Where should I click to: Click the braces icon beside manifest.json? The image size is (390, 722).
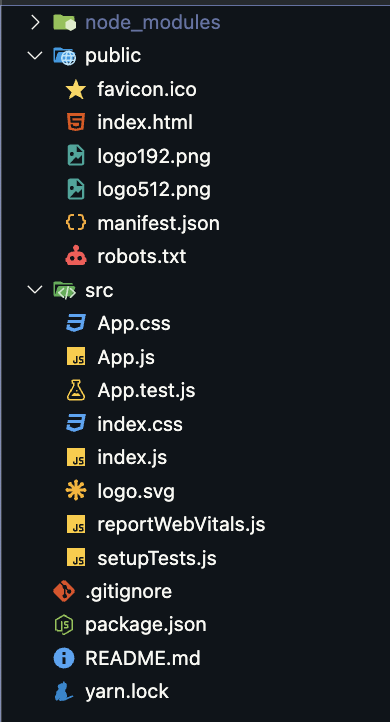(x=76, y=223)
